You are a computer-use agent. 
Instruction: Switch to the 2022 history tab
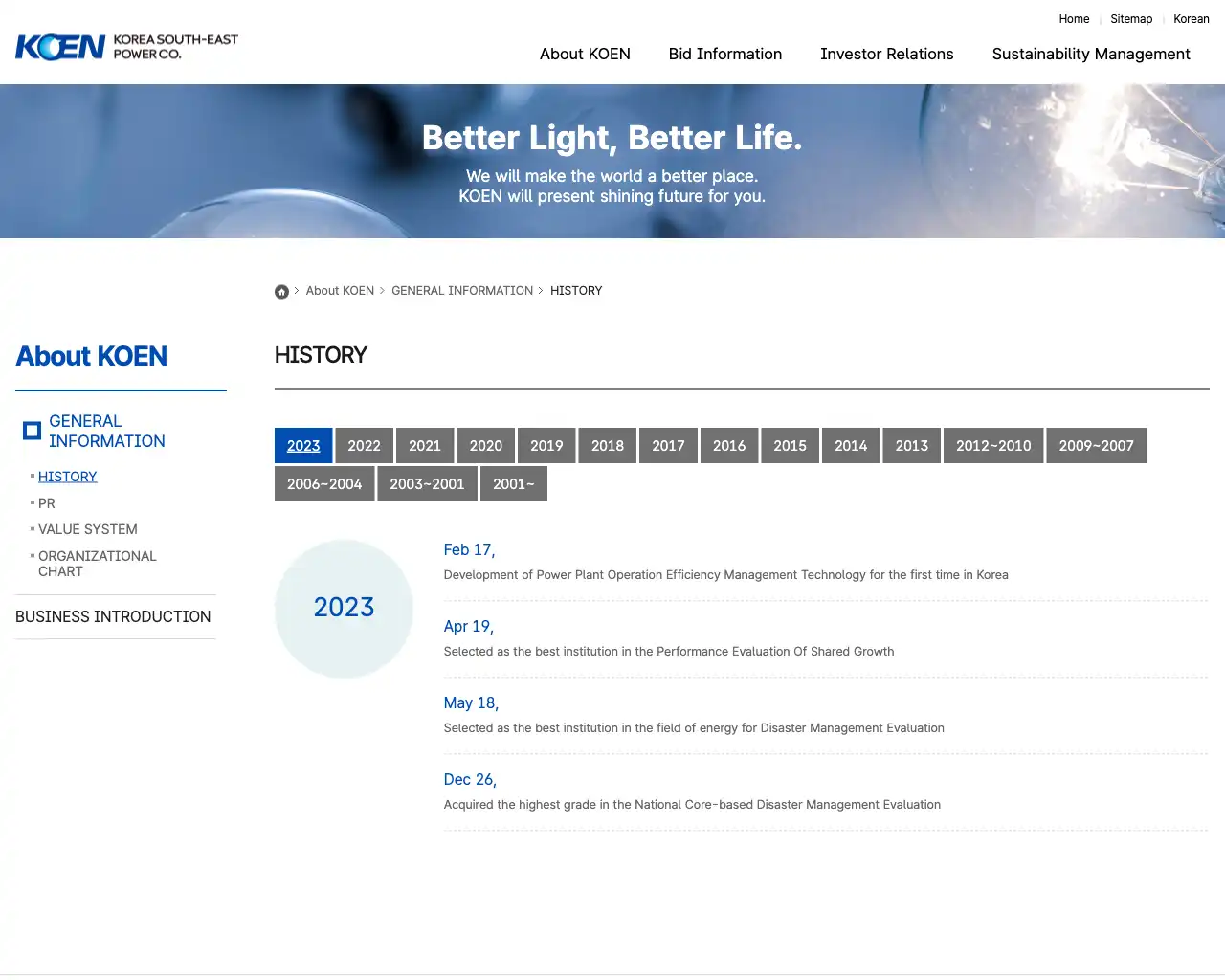(364, 445)
